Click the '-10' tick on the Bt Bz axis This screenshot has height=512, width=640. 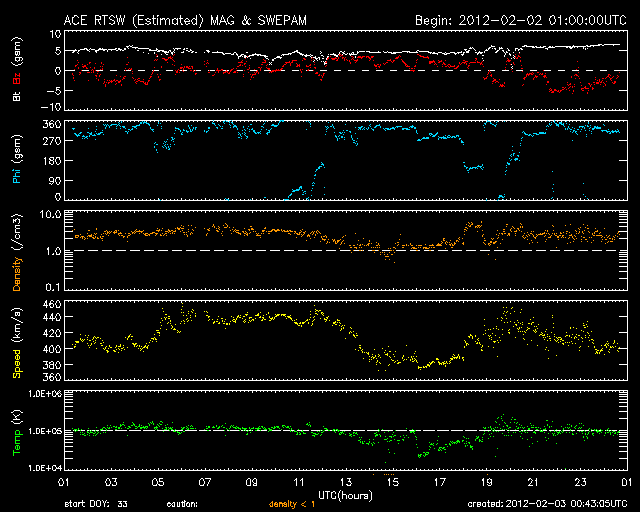[x=51, y=107]
